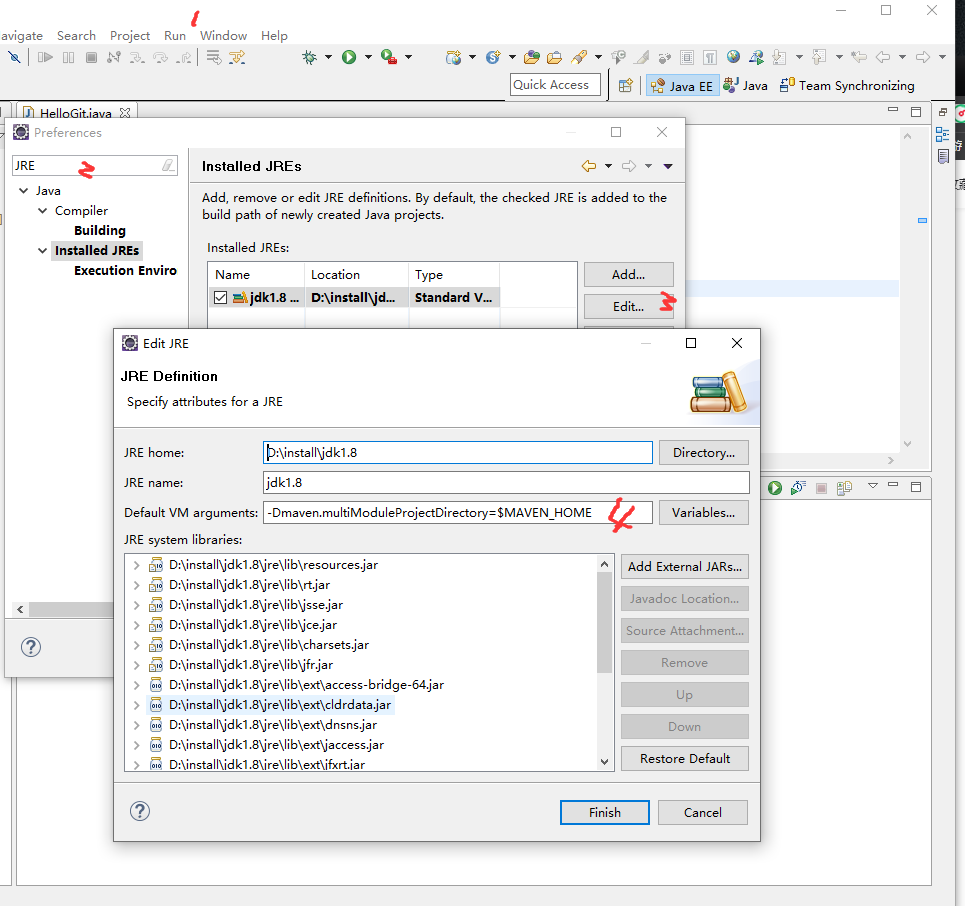The image size is (965, 906).
Task: Click the green run icon in lower panel
Action: tap(775, 488)
